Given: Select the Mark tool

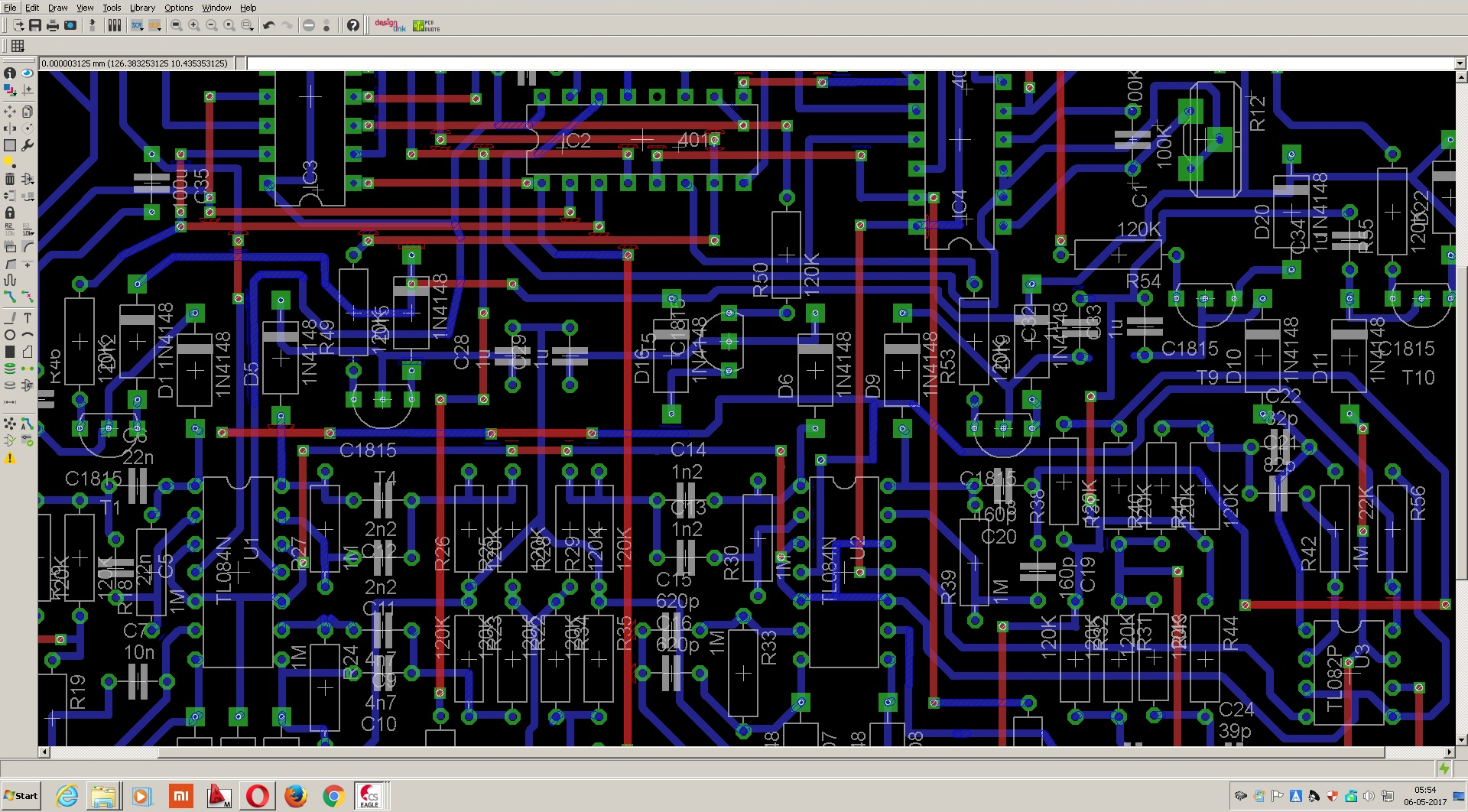Looking at the screenshot, I should tap(28, 90).
